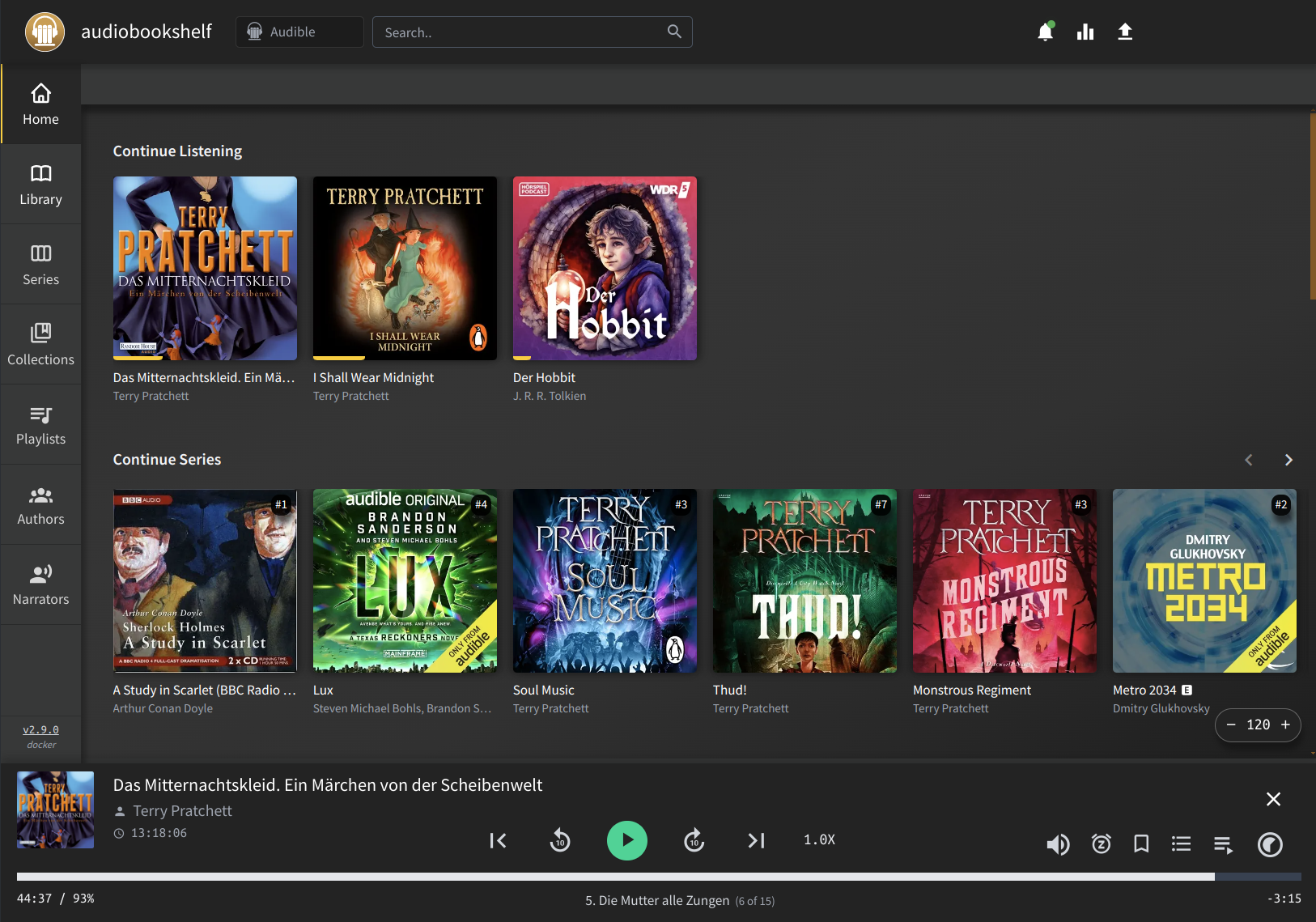Open the notifications bell icon
The height and width of the screenshot is (922, 1316).
tap(1045, 32)
